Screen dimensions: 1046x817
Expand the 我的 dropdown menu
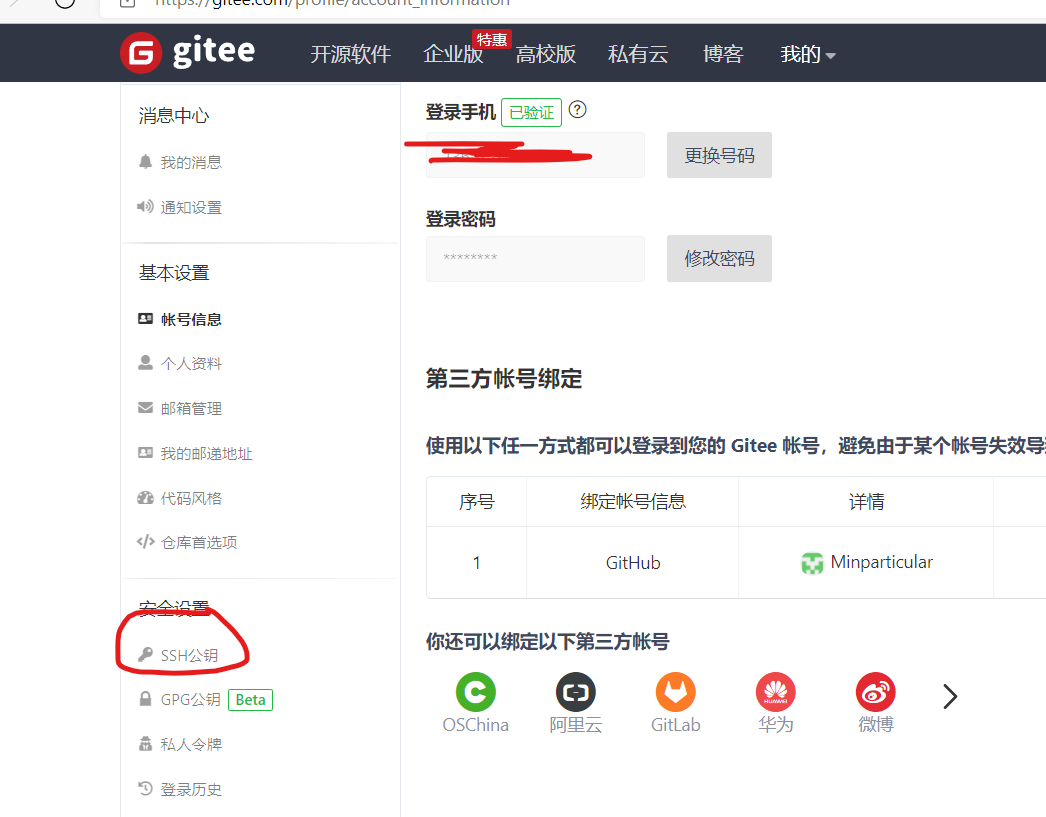807,54
